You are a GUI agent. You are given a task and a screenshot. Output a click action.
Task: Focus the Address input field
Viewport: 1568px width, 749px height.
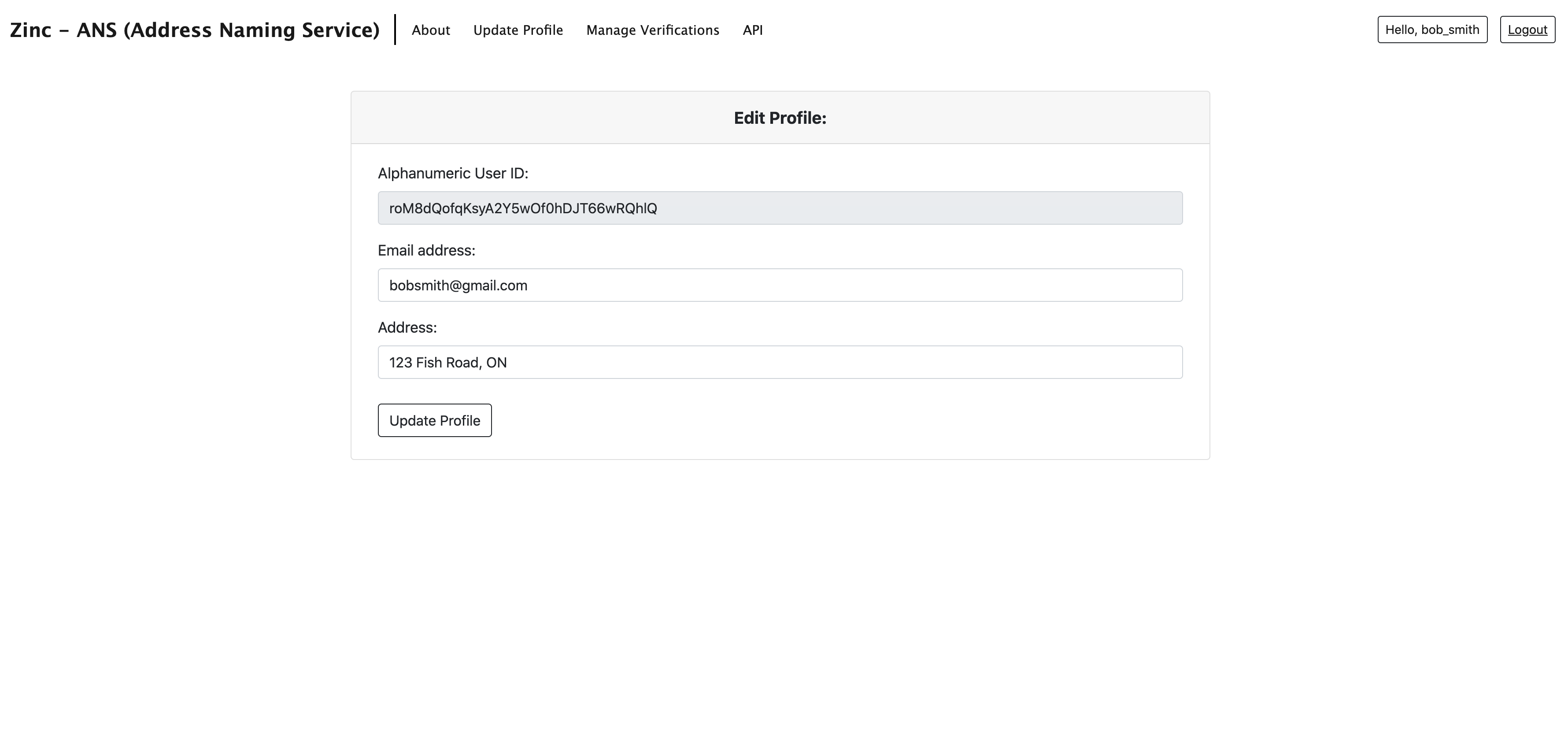[x=780, y=362]
